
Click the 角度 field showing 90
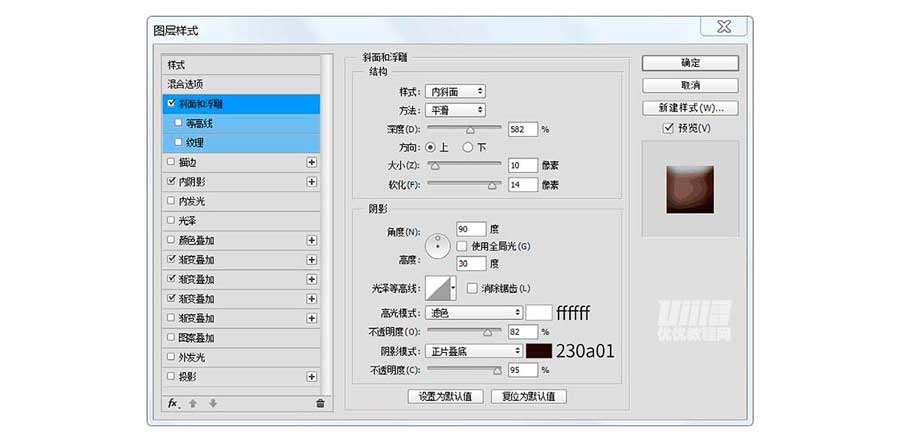(471, 229)
